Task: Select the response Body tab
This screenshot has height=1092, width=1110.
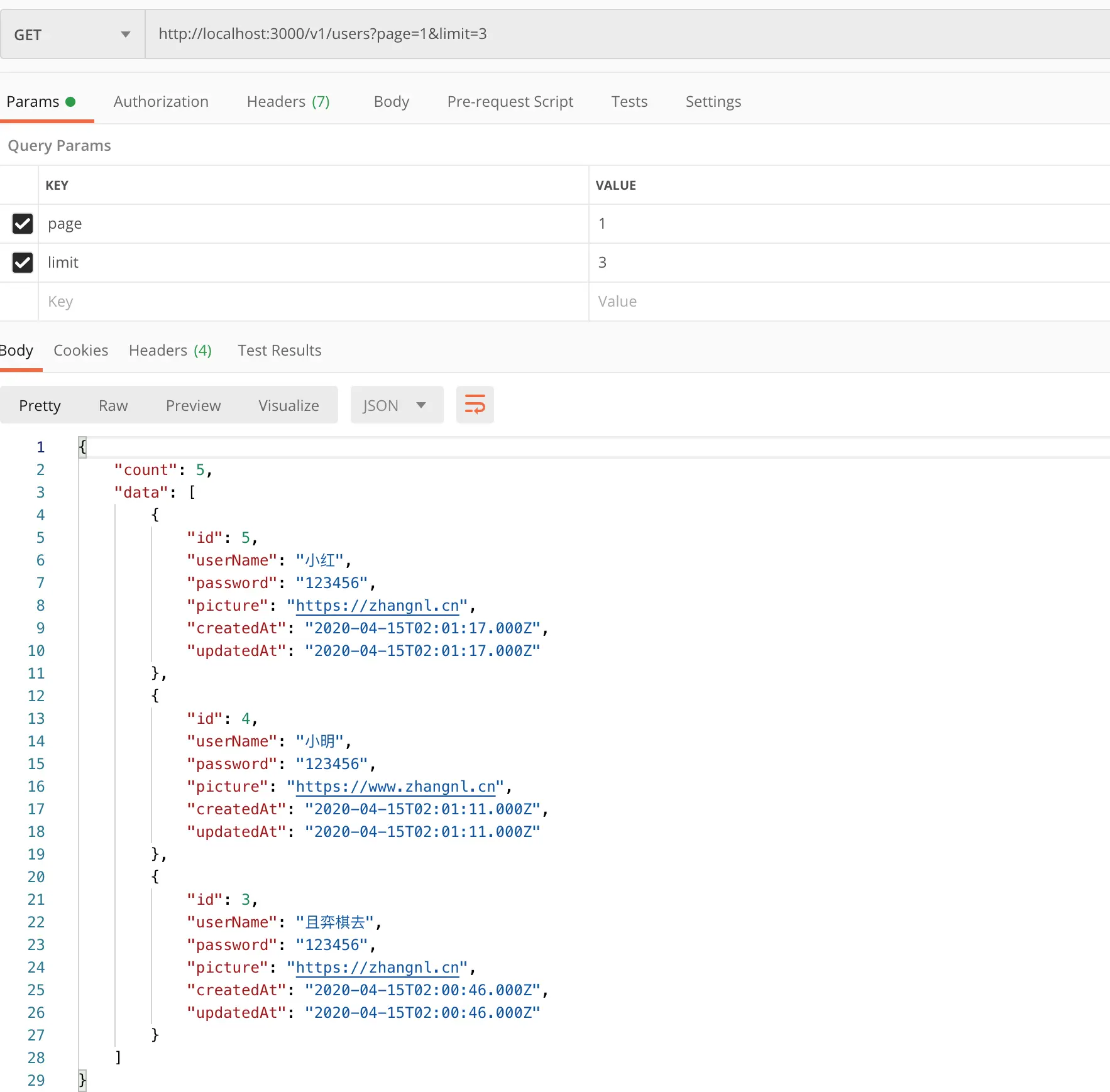Action: [16, 351]
